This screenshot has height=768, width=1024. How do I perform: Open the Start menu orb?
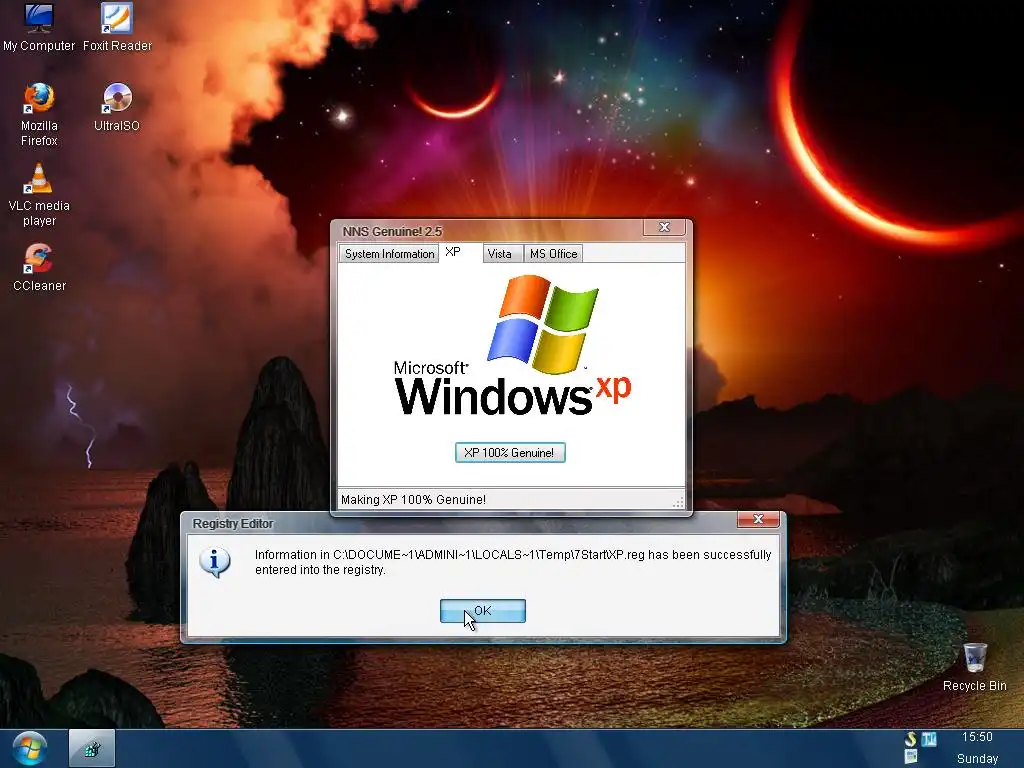[29, 748]
